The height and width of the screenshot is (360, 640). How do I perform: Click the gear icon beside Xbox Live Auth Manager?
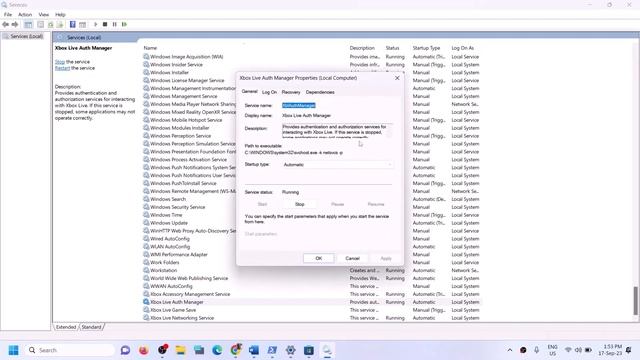(146, 302)
